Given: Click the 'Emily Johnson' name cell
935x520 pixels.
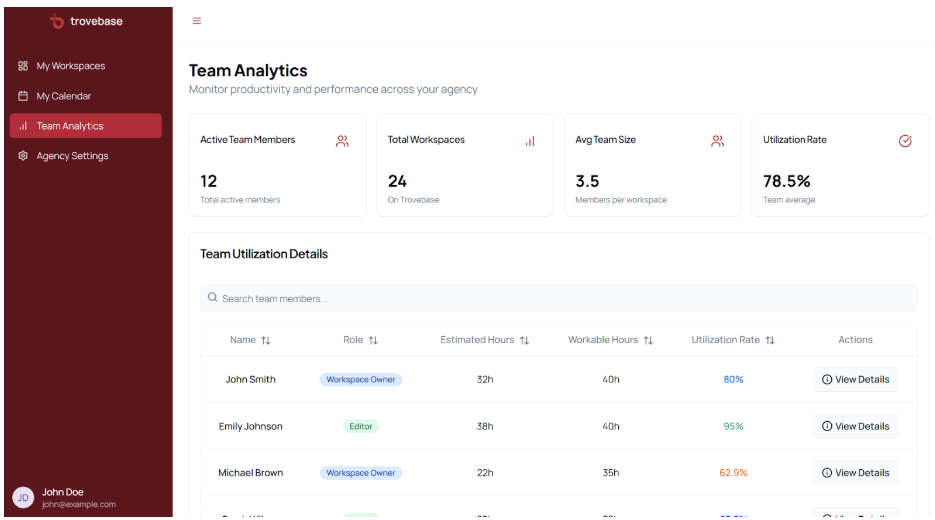Looking at the screenshot, I should click(x=250, y=426).
